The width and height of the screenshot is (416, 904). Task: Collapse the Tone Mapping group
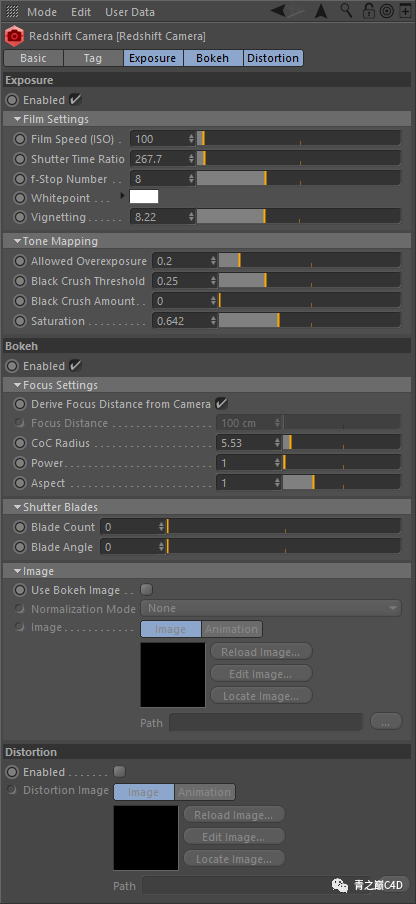pos(17,241)
